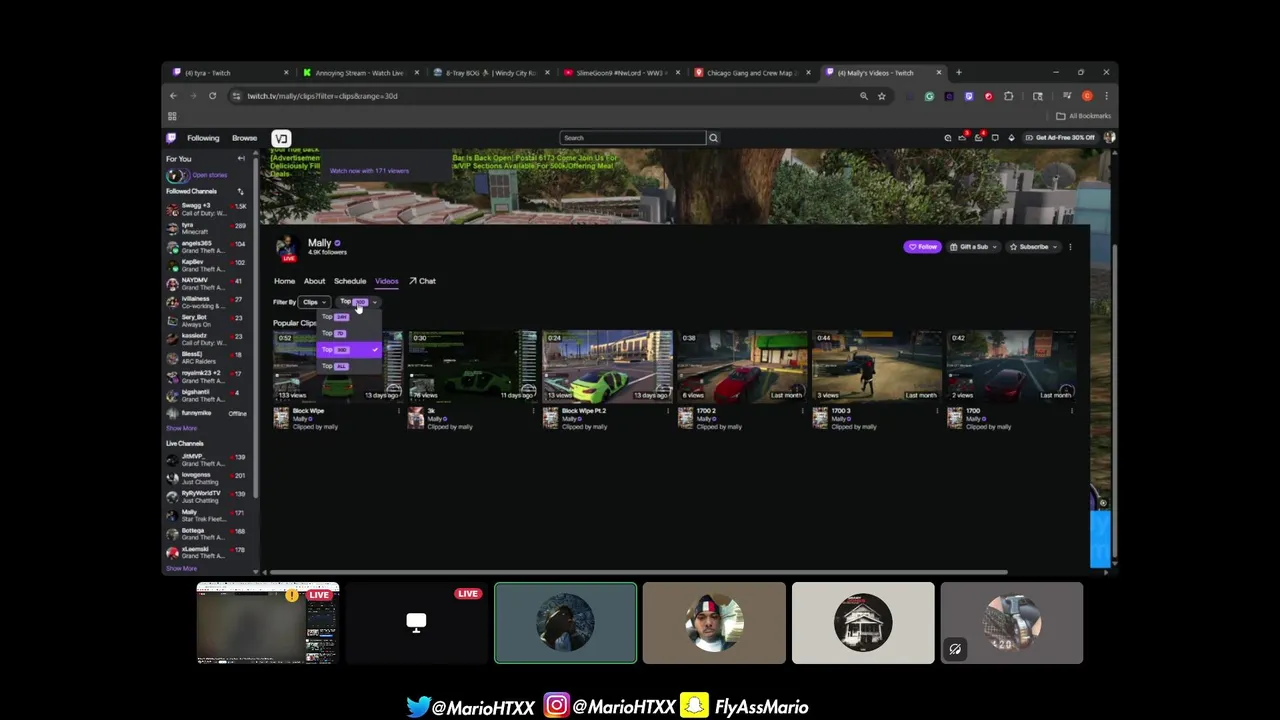Viewport: 1280px width, 720px height.
Task: Open the Chrome extensions puzzle icon
Action: [x=1008, y=96]
